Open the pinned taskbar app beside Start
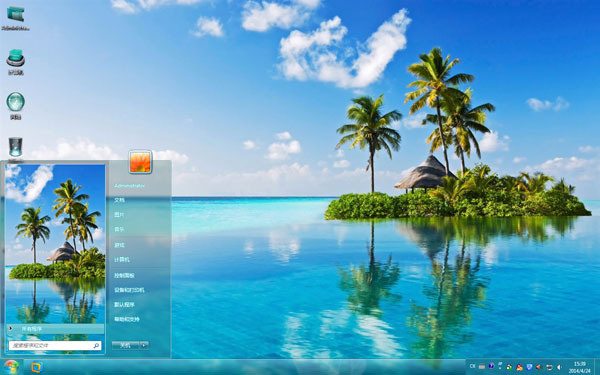Screen dimensions: 600x375 tap(37, 367)
